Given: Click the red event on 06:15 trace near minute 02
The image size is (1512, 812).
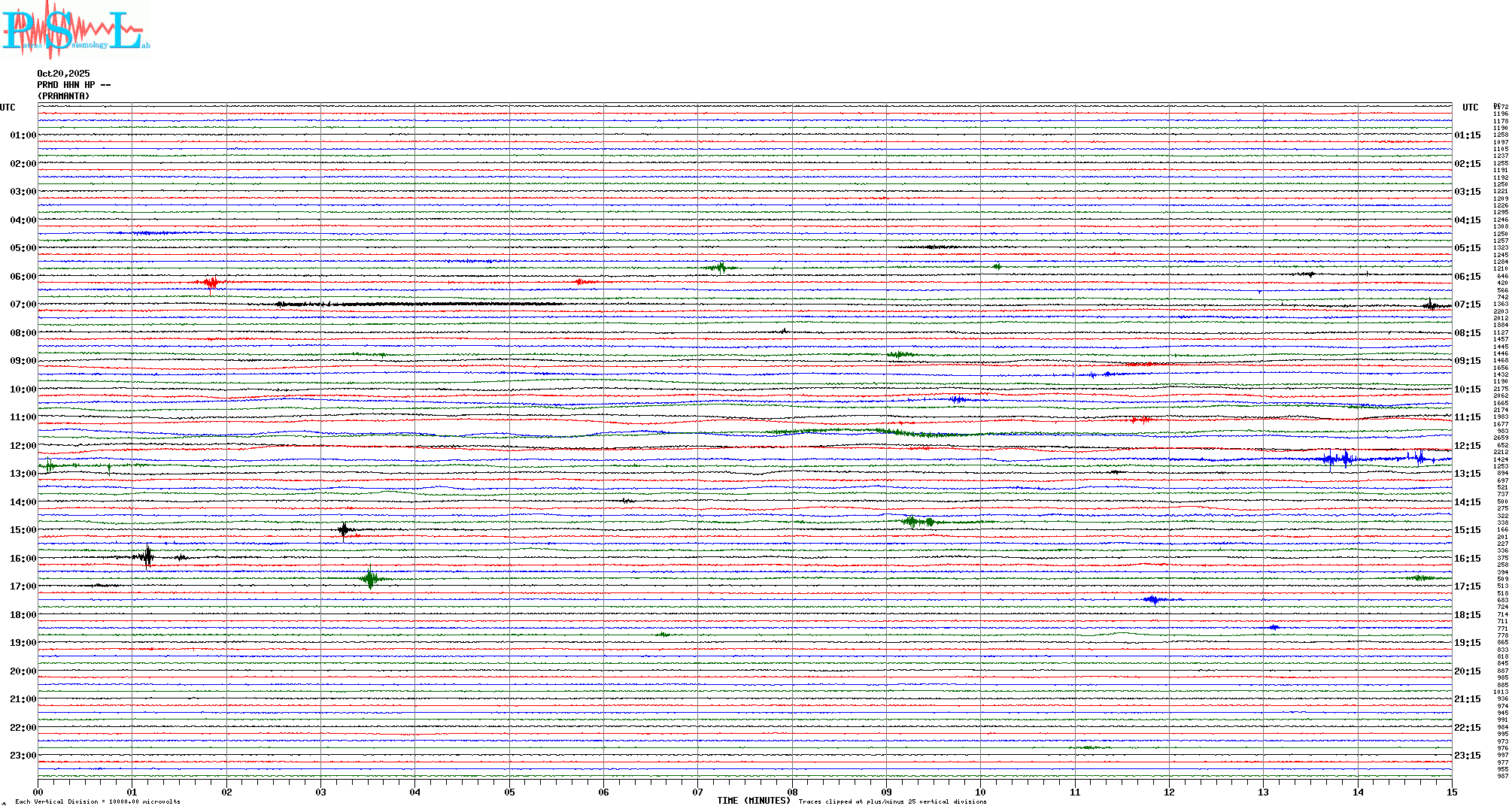Looking at the screenshot, I should point(211,283).
